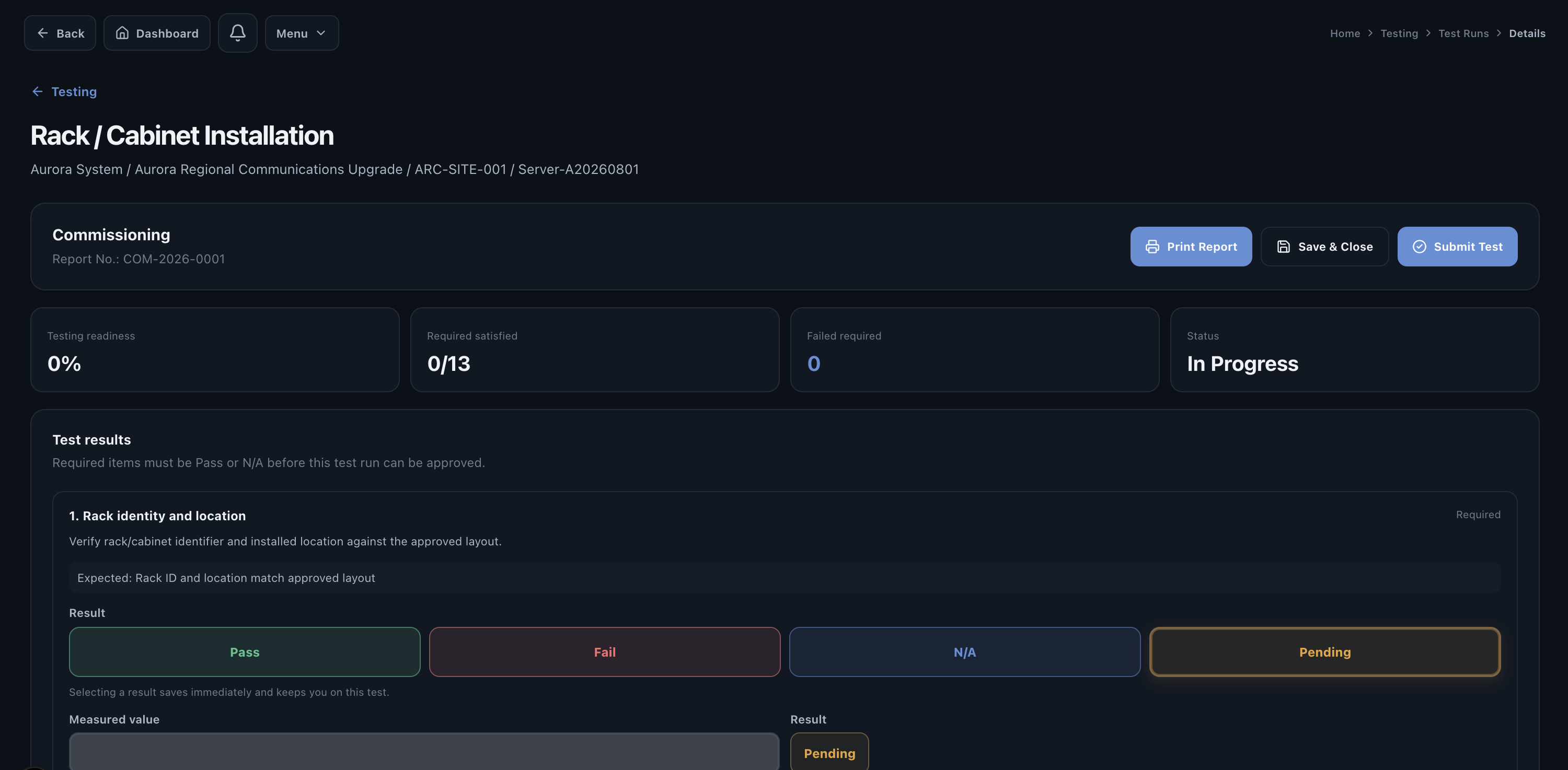Click the Failed required 0 value
Viewport: 1568px width, 770px height.
point(813,363)
